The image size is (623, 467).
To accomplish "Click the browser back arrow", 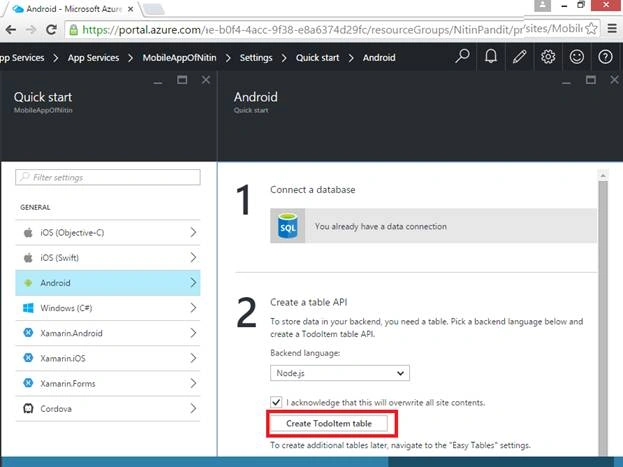I will pyautogui.click(x=11, y=29).
